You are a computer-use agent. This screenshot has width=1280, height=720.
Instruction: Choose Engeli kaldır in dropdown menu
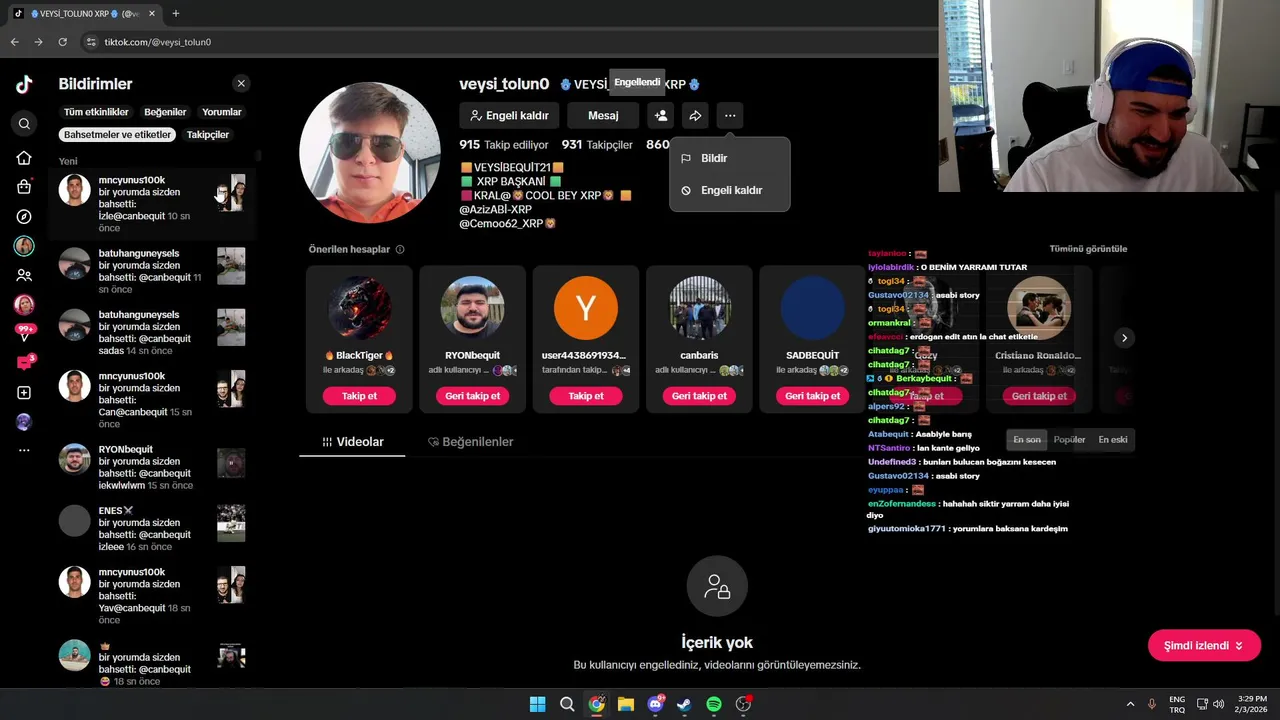[x=730, y=190]
